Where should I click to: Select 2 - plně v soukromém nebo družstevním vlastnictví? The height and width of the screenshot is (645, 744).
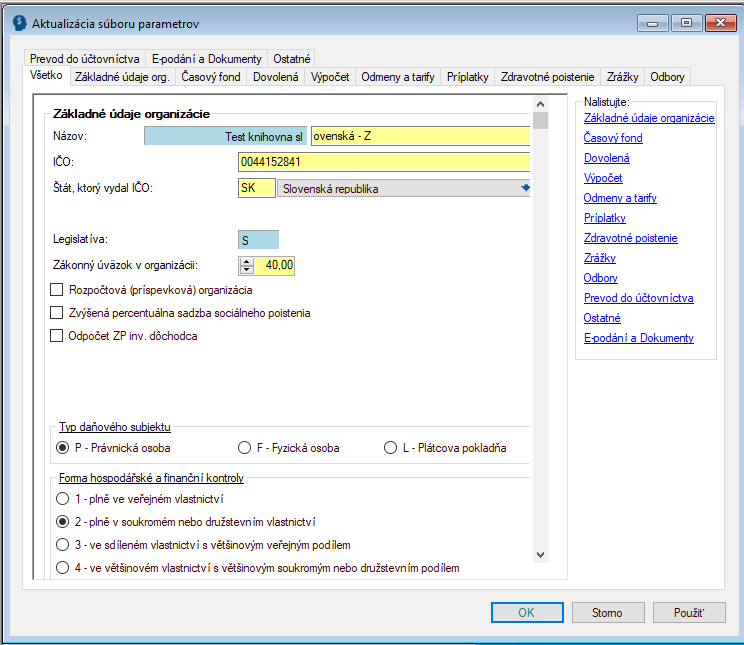(x=63, y=522)
